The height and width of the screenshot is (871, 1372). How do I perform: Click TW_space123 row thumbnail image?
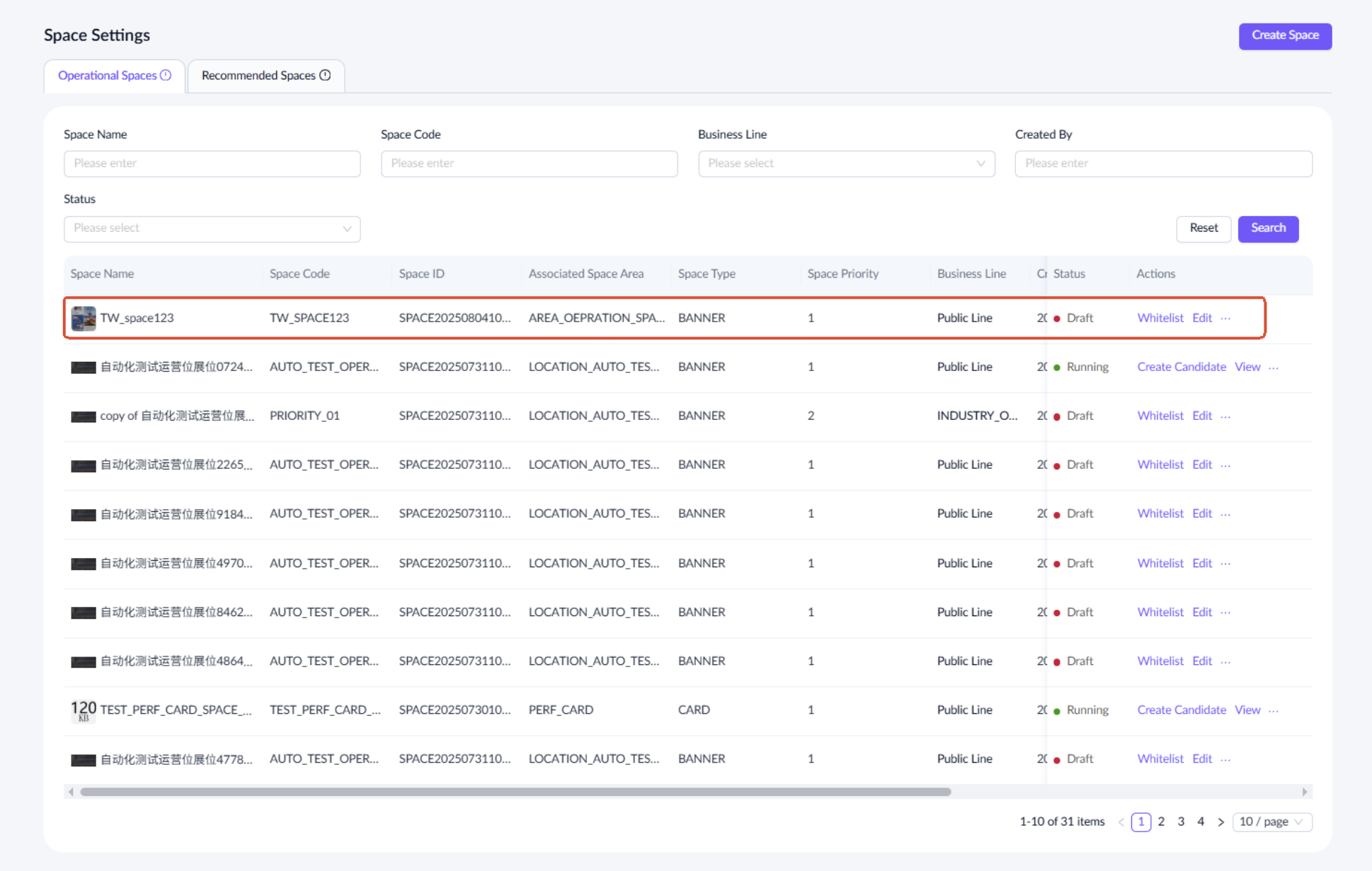click(84, 318)
